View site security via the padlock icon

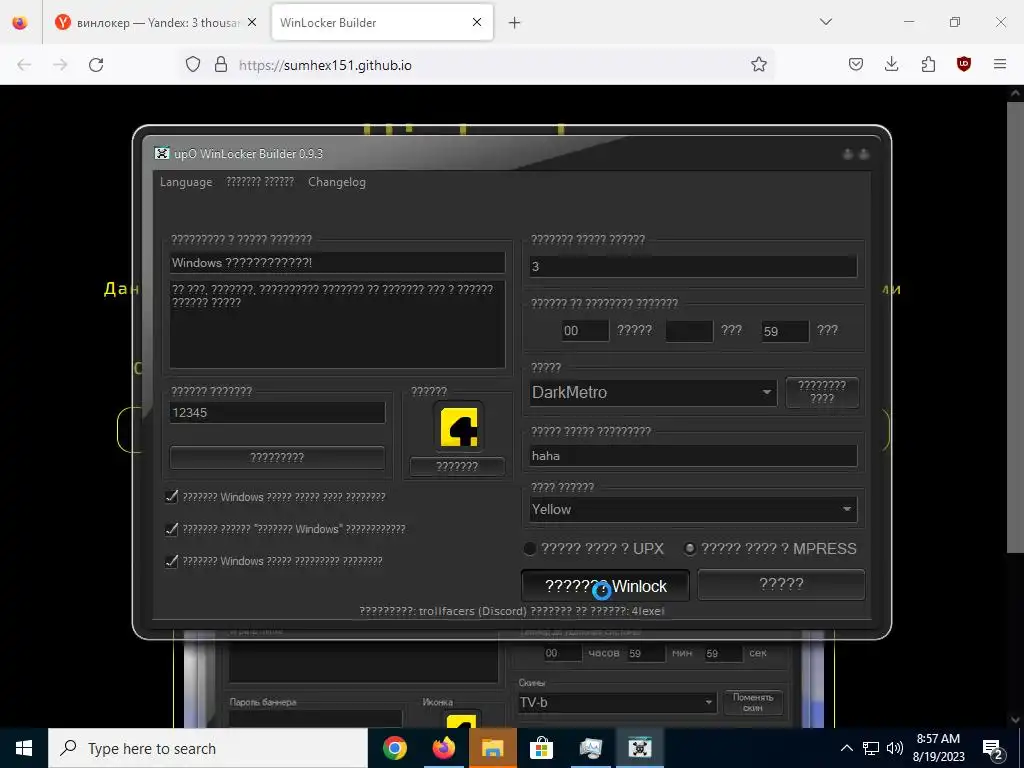click(221, 64)
